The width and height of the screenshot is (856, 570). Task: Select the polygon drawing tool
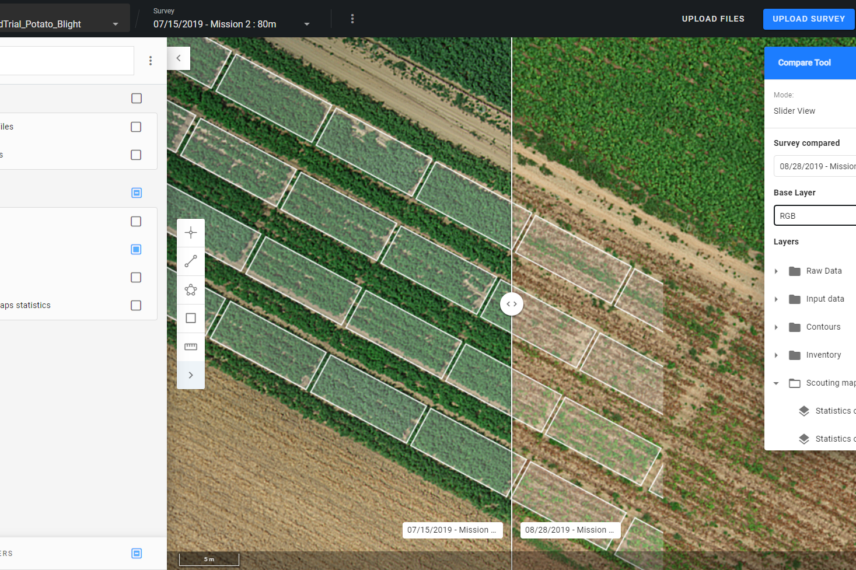(190, 290)
